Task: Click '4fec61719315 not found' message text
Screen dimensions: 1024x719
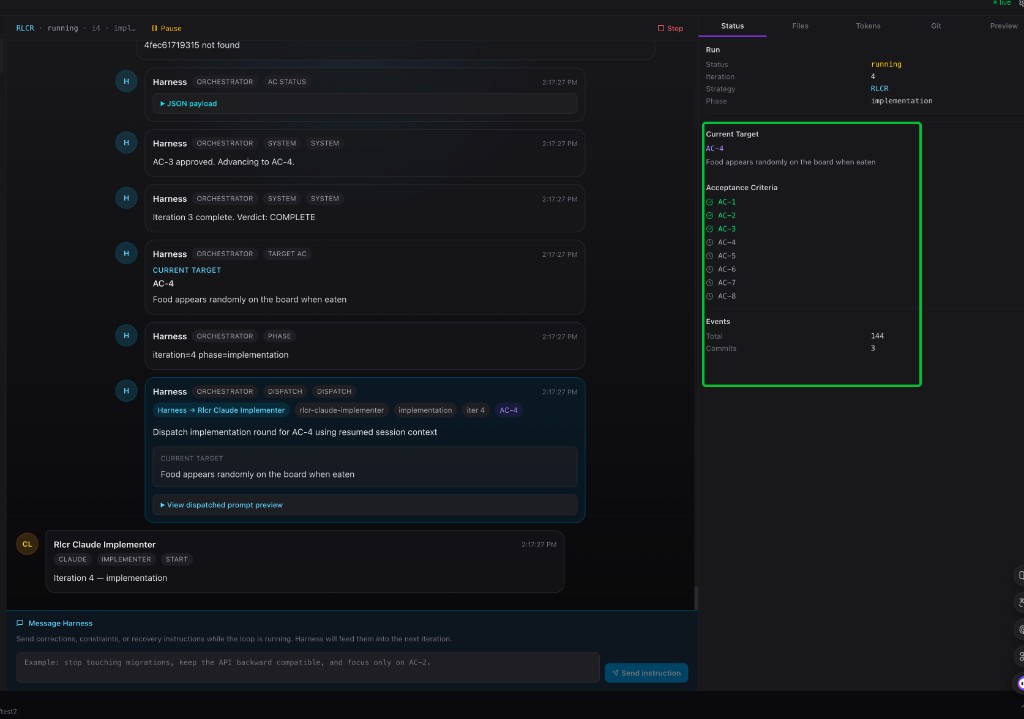Action: tap(191, 45)
